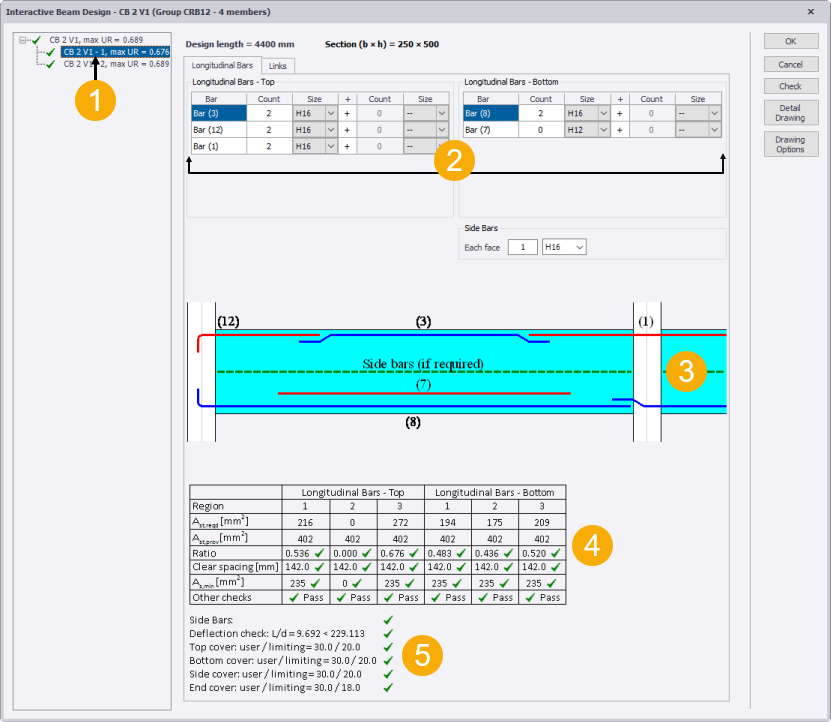Image resolution: width=831 pixels, height=722 pixels.
Task: Click the OK button
Action: (x=790, y=41)
